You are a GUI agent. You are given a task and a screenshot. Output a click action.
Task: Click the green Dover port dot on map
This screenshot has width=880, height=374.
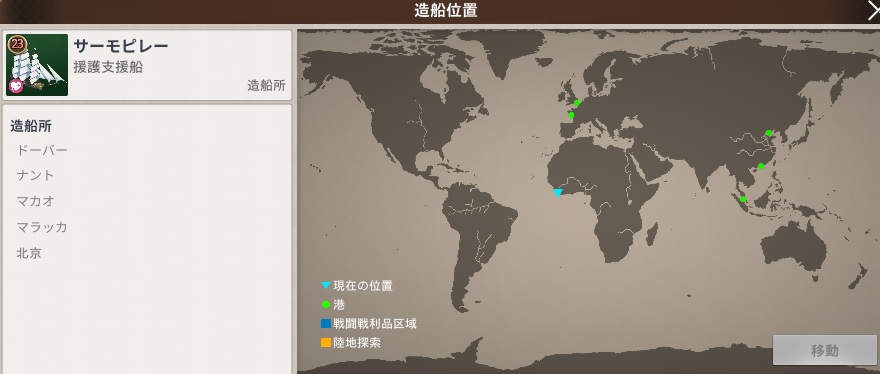[x=576, y=103]
